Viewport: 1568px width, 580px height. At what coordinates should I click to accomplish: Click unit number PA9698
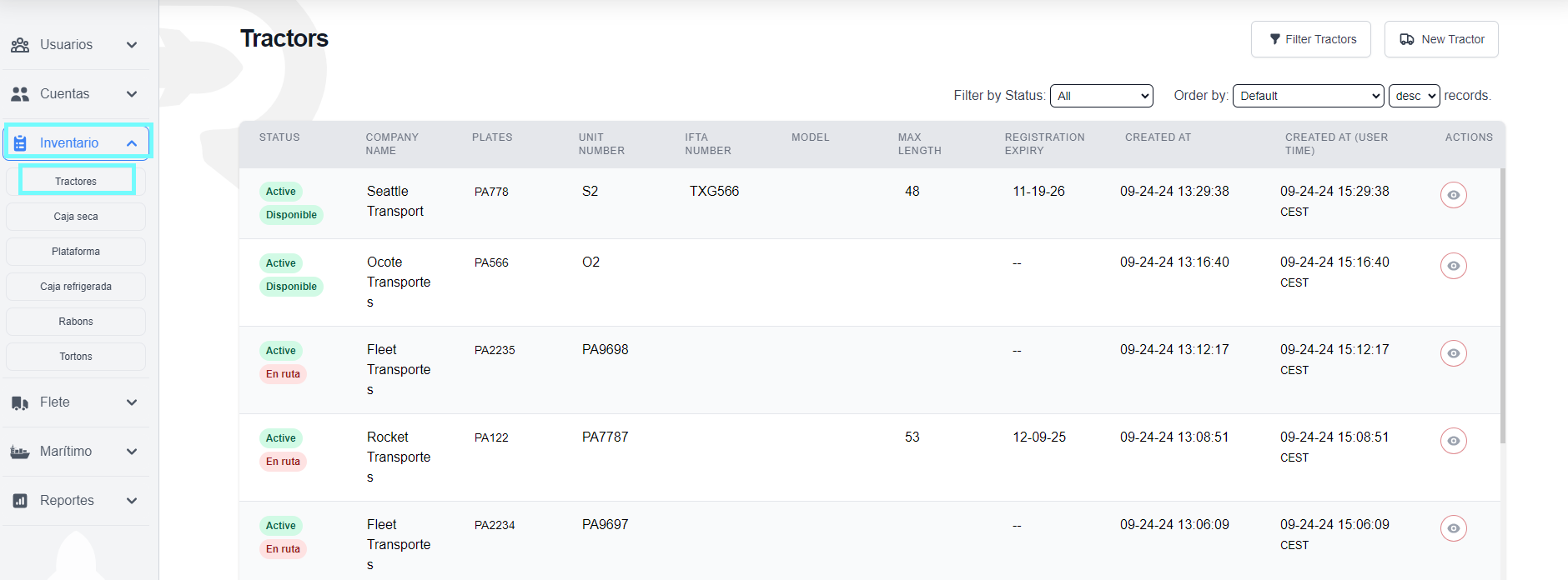click(606, 350)
